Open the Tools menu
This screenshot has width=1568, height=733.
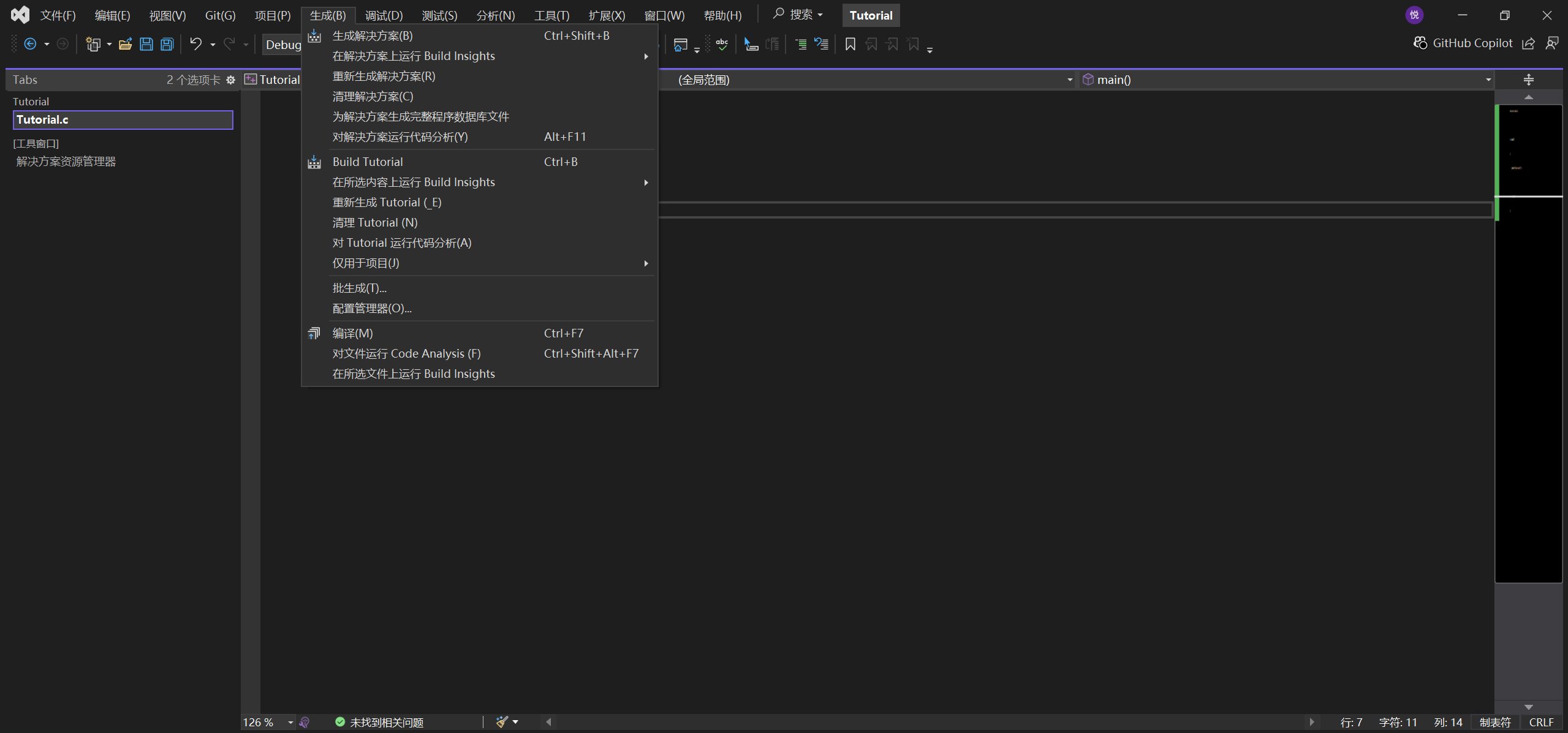coord(551,15)
